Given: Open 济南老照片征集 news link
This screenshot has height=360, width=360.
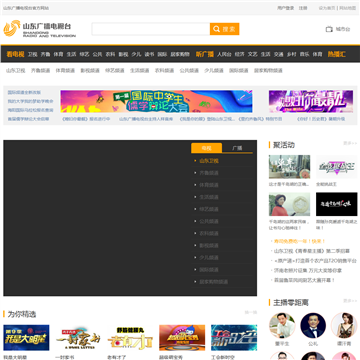Looking at the screenshot, I should tap(308, 270).
